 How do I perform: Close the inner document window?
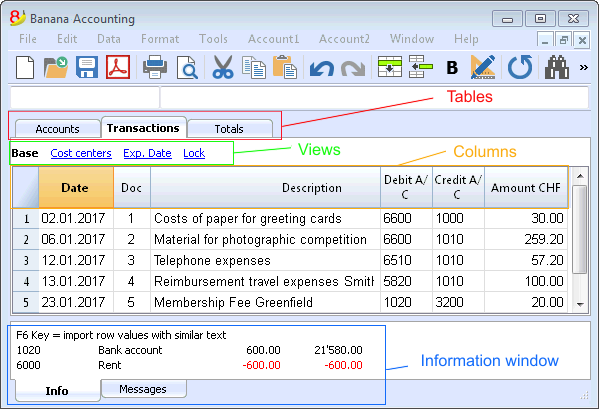tap(582, 40)
